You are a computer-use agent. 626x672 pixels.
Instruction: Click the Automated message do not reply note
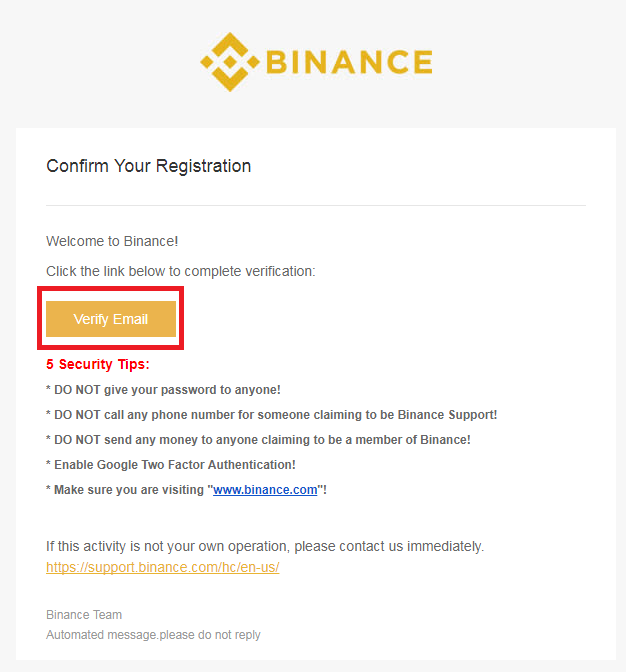pyautogui.click(x=153, y=635)
